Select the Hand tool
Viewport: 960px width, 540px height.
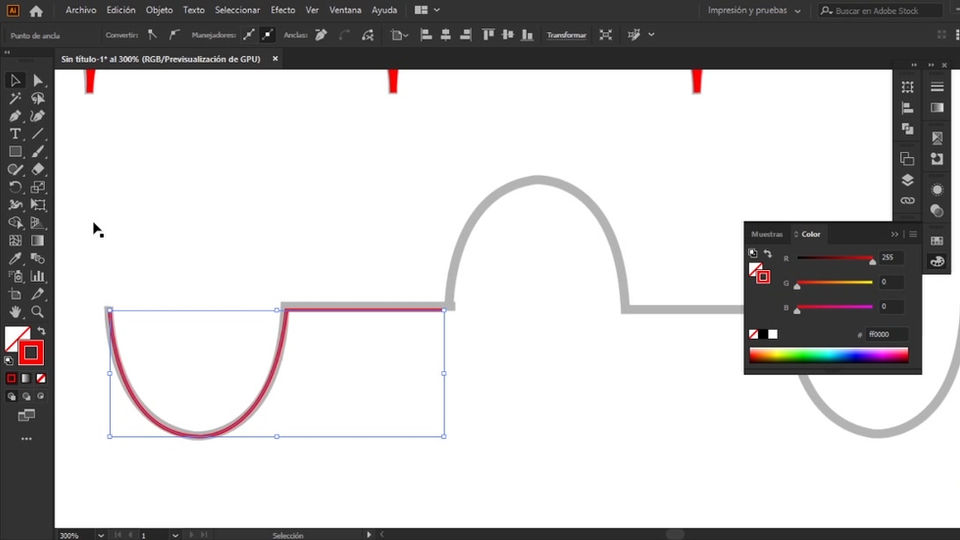(15, 312)
